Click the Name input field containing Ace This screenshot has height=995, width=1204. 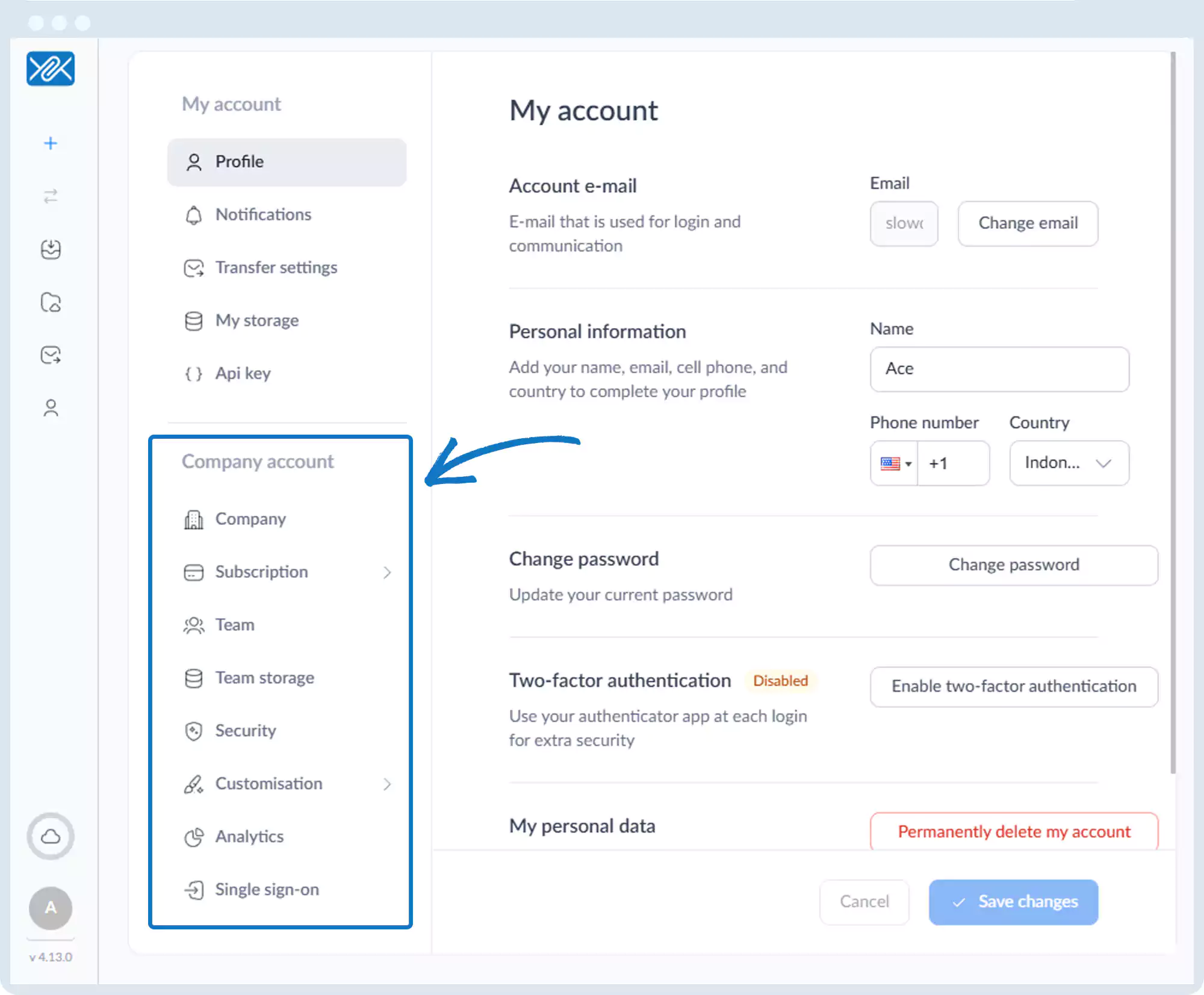[x=999, y=369]
